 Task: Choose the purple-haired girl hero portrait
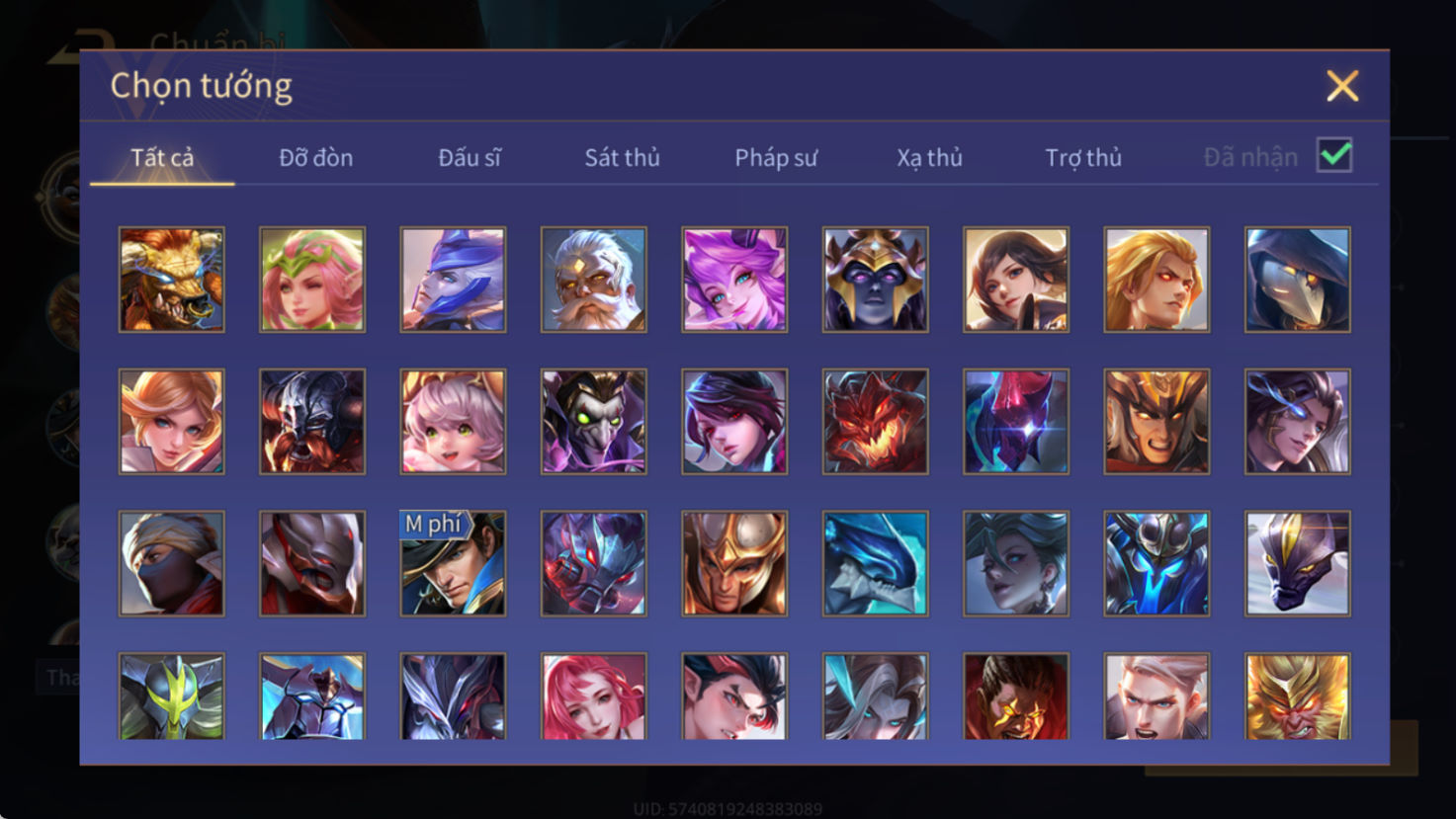734,280
